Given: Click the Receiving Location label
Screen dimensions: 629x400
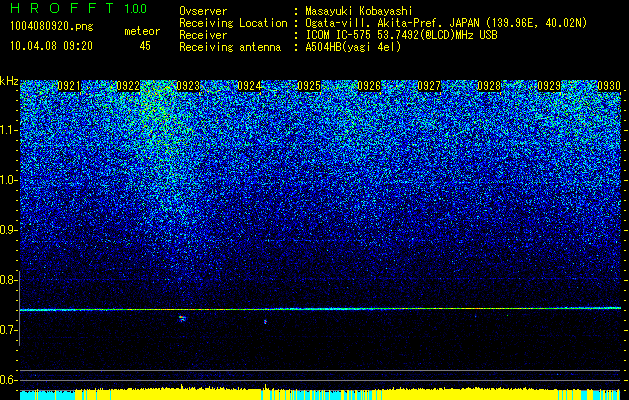Looking at the screenshot, I should (233, 23).
